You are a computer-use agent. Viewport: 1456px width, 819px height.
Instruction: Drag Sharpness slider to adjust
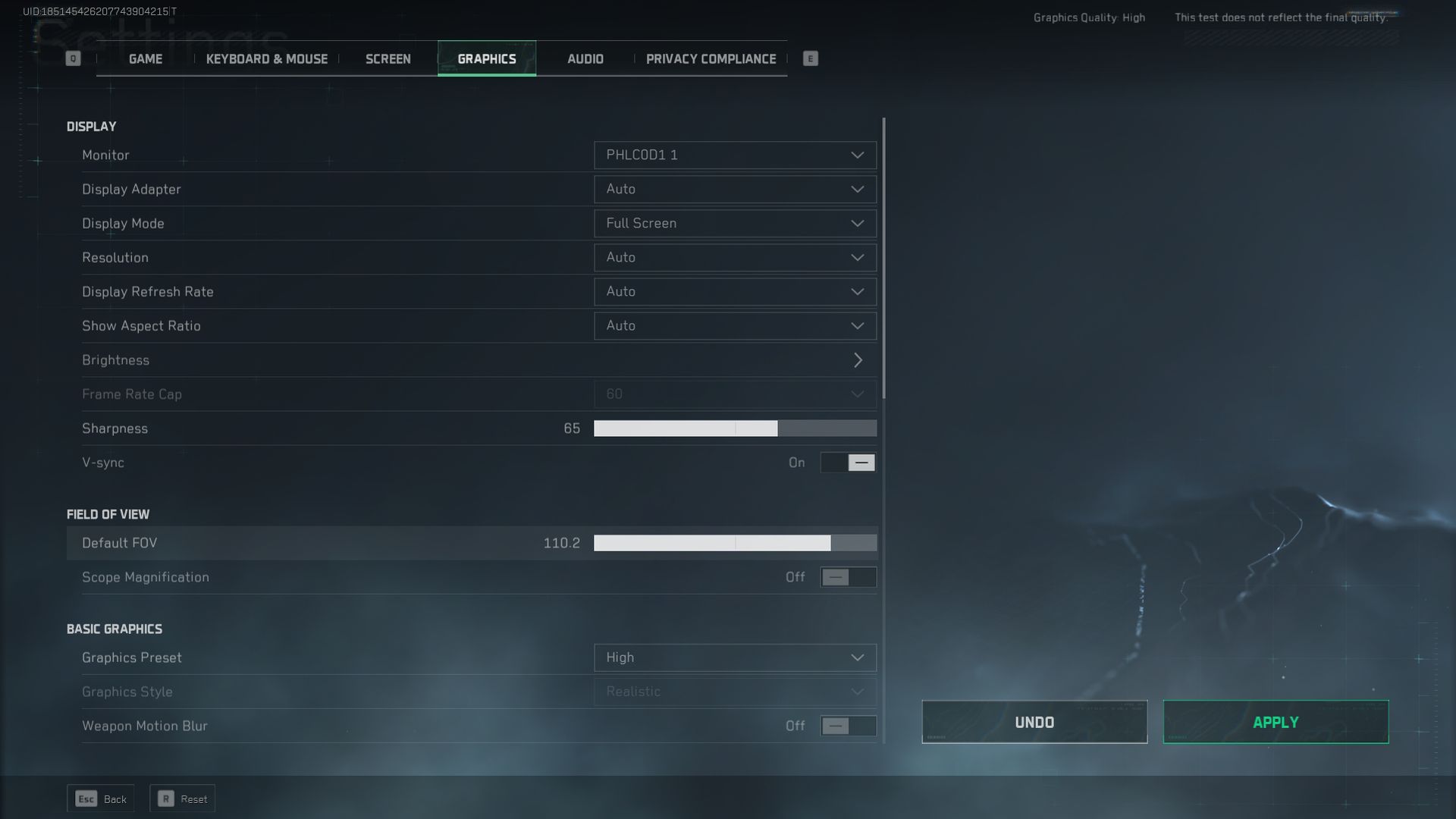click(777, 428)
